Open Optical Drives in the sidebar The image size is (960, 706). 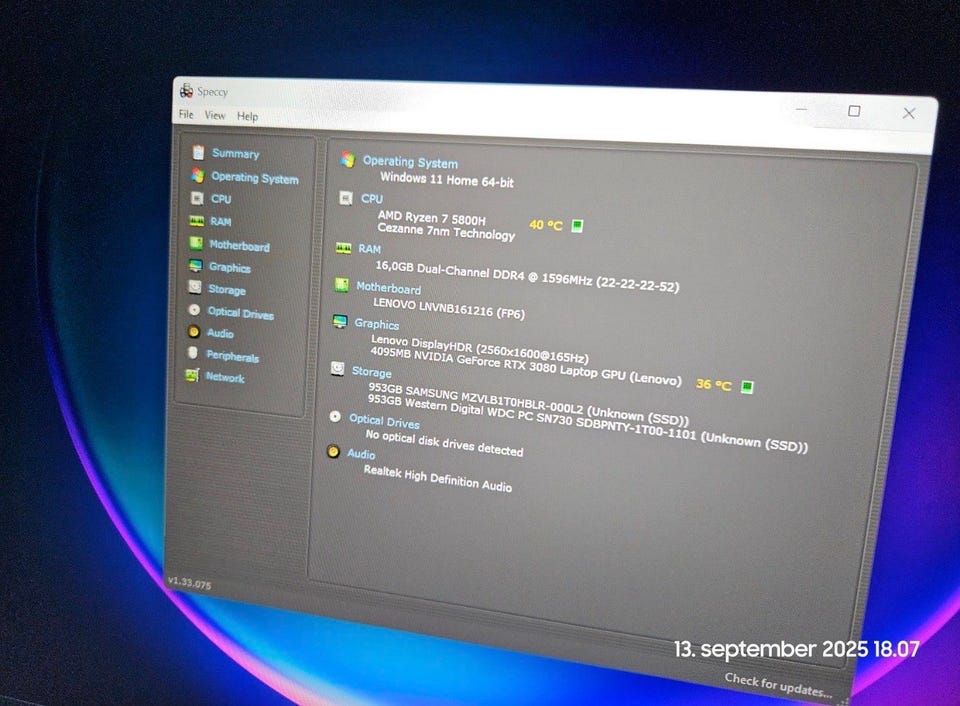(x=241, y=313)
